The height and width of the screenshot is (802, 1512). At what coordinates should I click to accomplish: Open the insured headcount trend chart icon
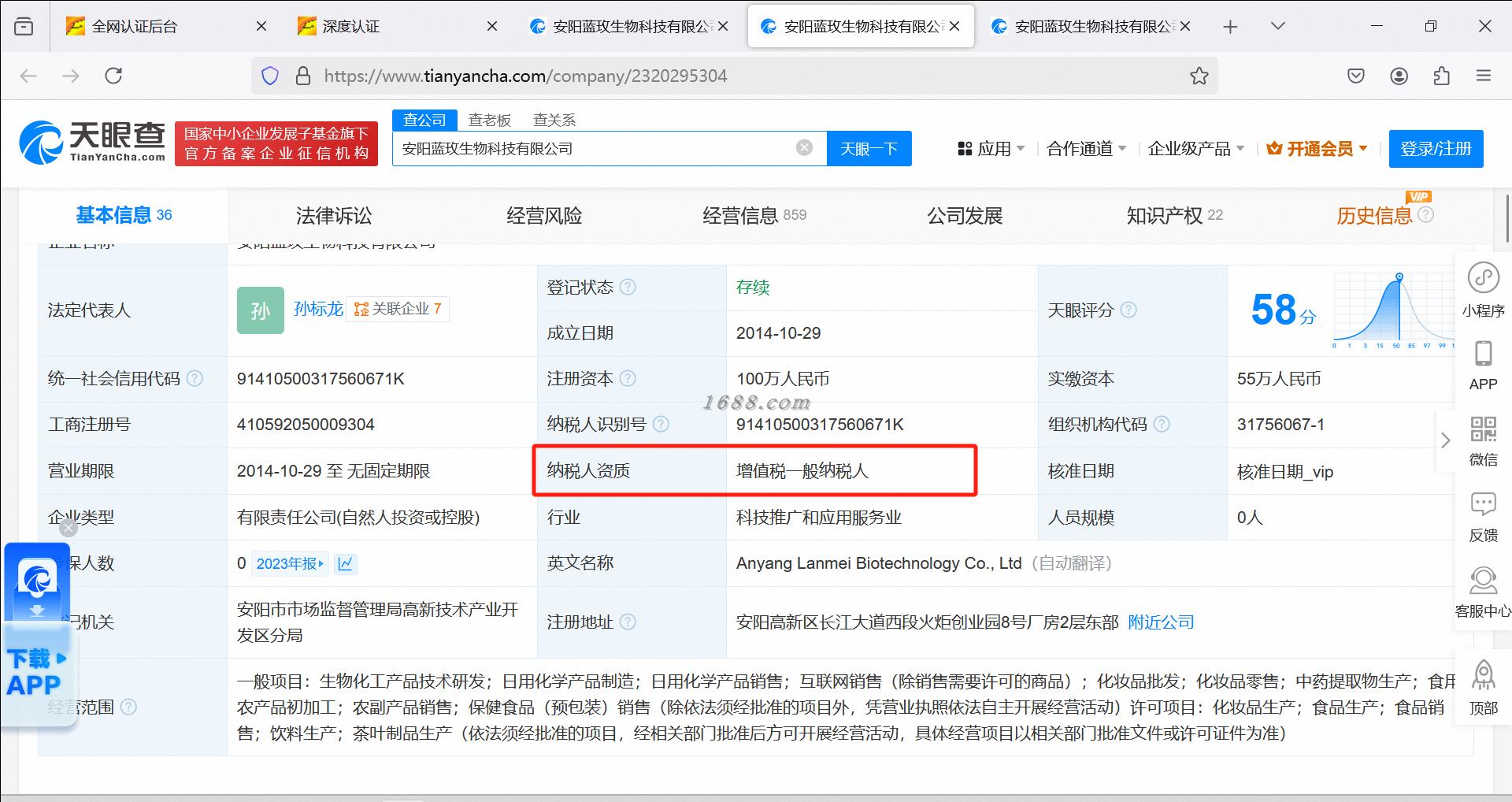coord(346,564)
